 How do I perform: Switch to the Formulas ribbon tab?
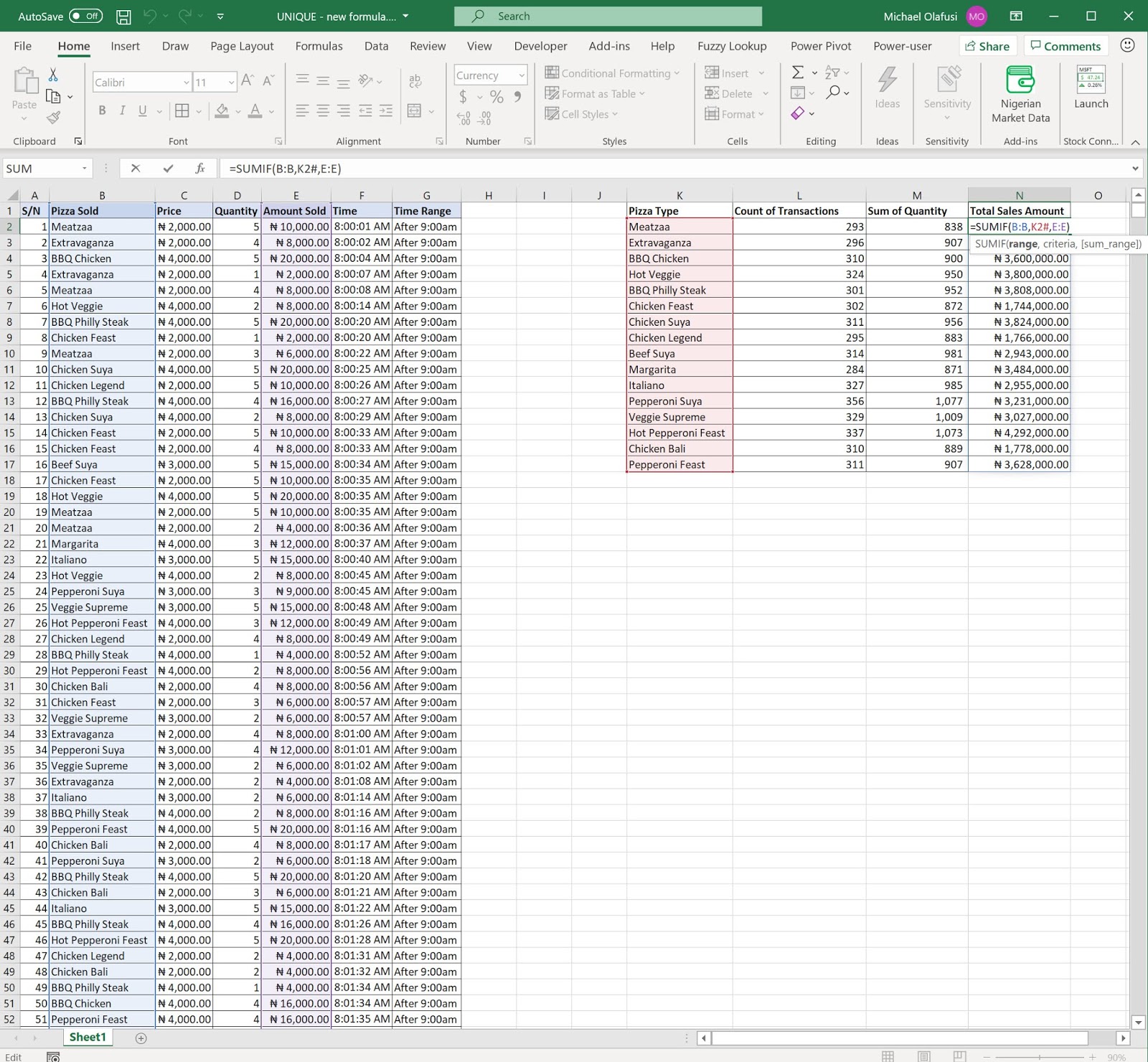tap(319, 45)
